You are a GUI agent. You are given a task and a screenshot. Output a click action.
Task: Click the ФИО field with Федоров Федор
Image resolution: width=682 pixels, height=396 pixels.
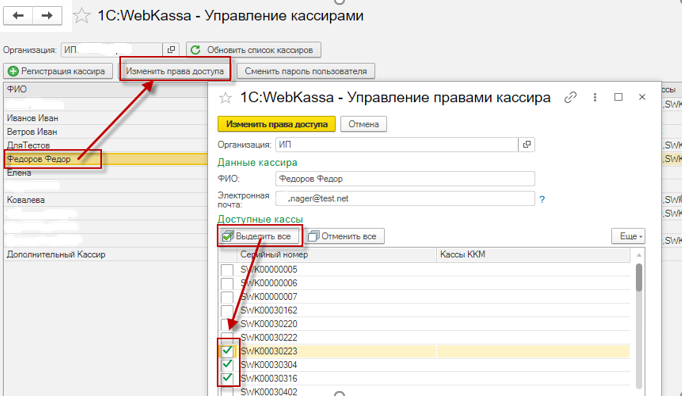pos(405,179)
